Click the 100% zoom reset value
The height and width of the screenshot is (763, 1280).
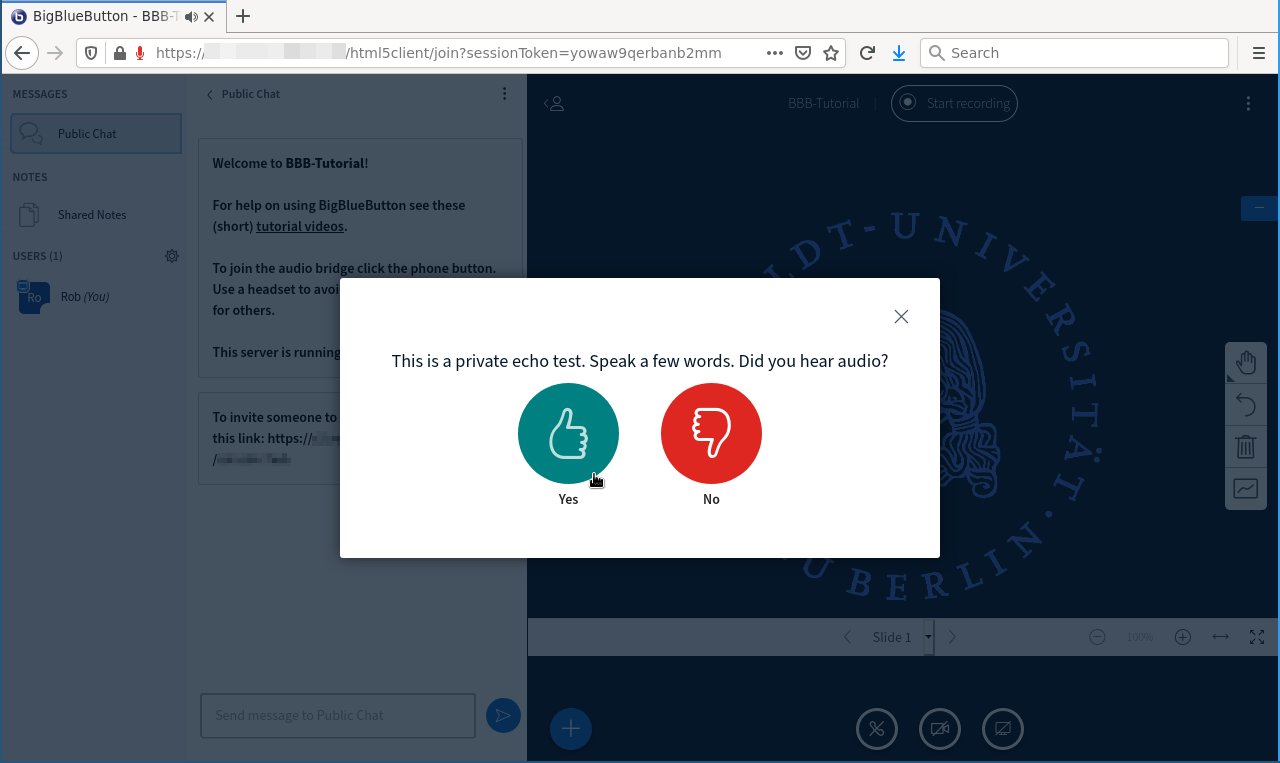(1140, 637)
